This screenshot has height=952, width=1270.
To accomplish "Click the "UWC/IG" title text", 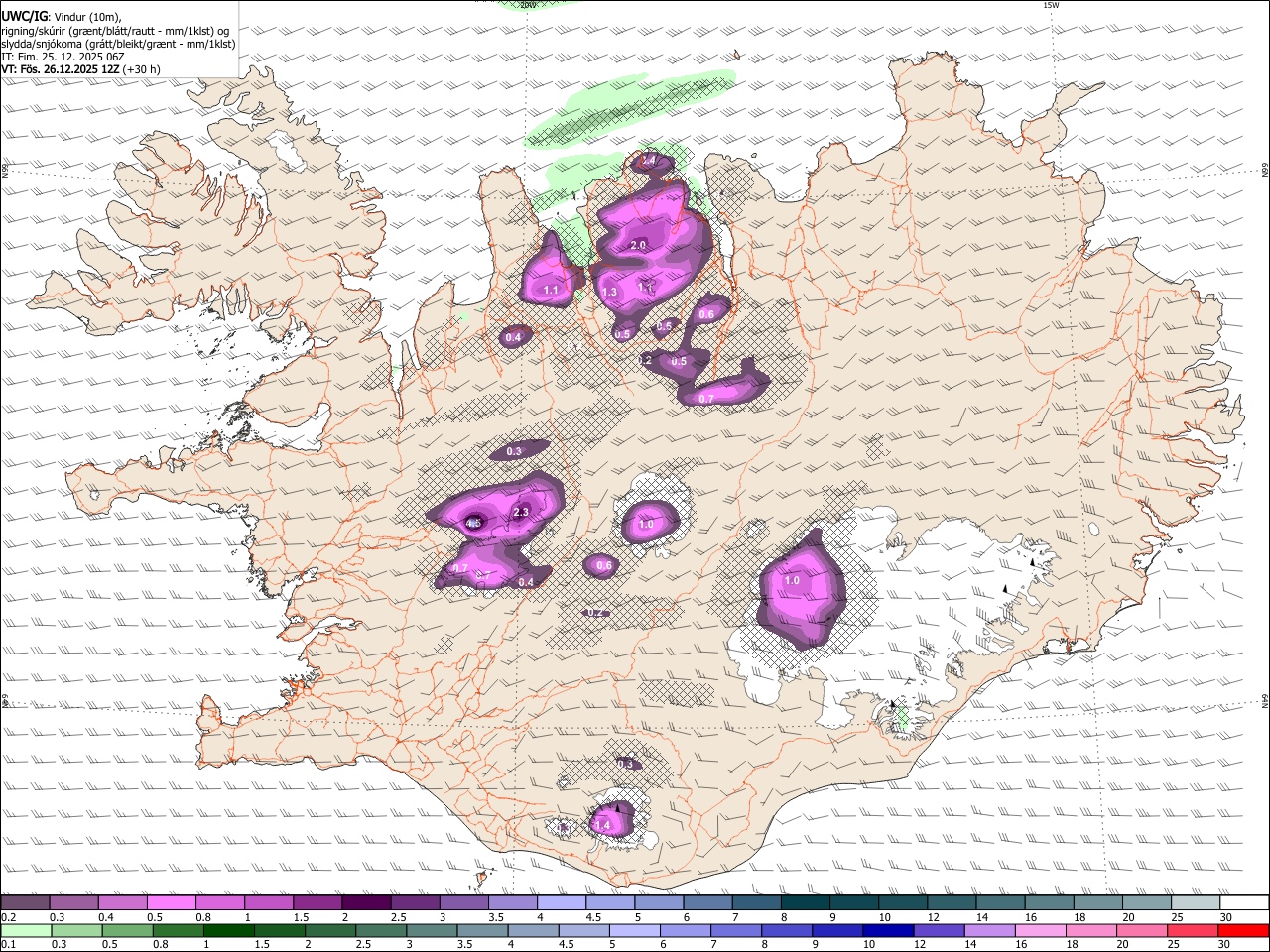I will (24, 16).
